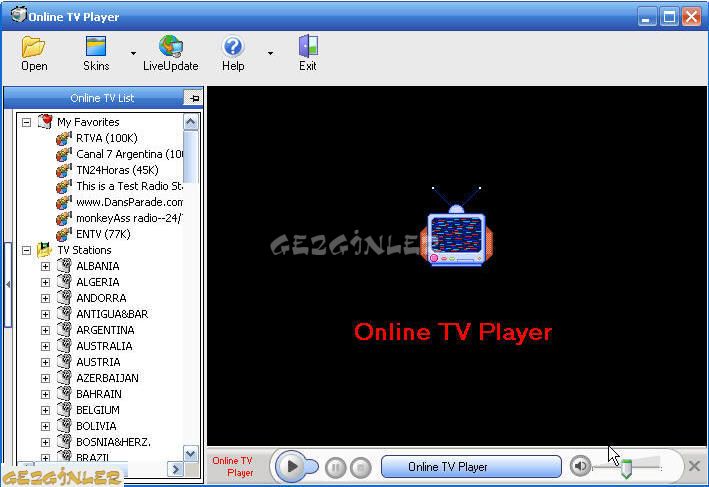Click the RTVA channel icon
Viewport: 709px width, 487px height.
64,138
